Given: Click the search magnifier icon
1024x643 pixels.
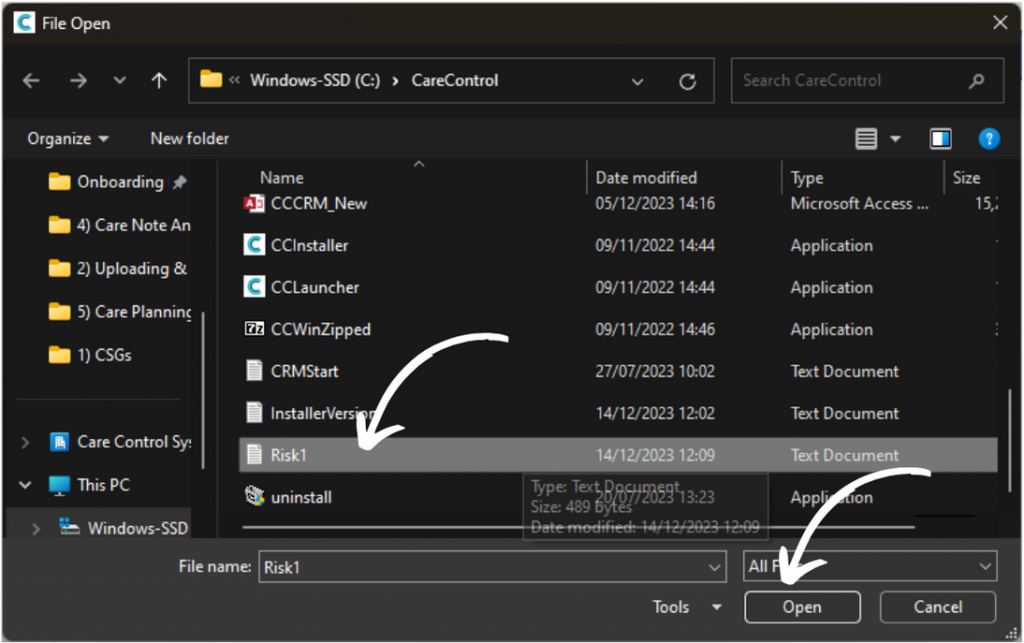Looking at the screenshot, I should coord(976,81).
